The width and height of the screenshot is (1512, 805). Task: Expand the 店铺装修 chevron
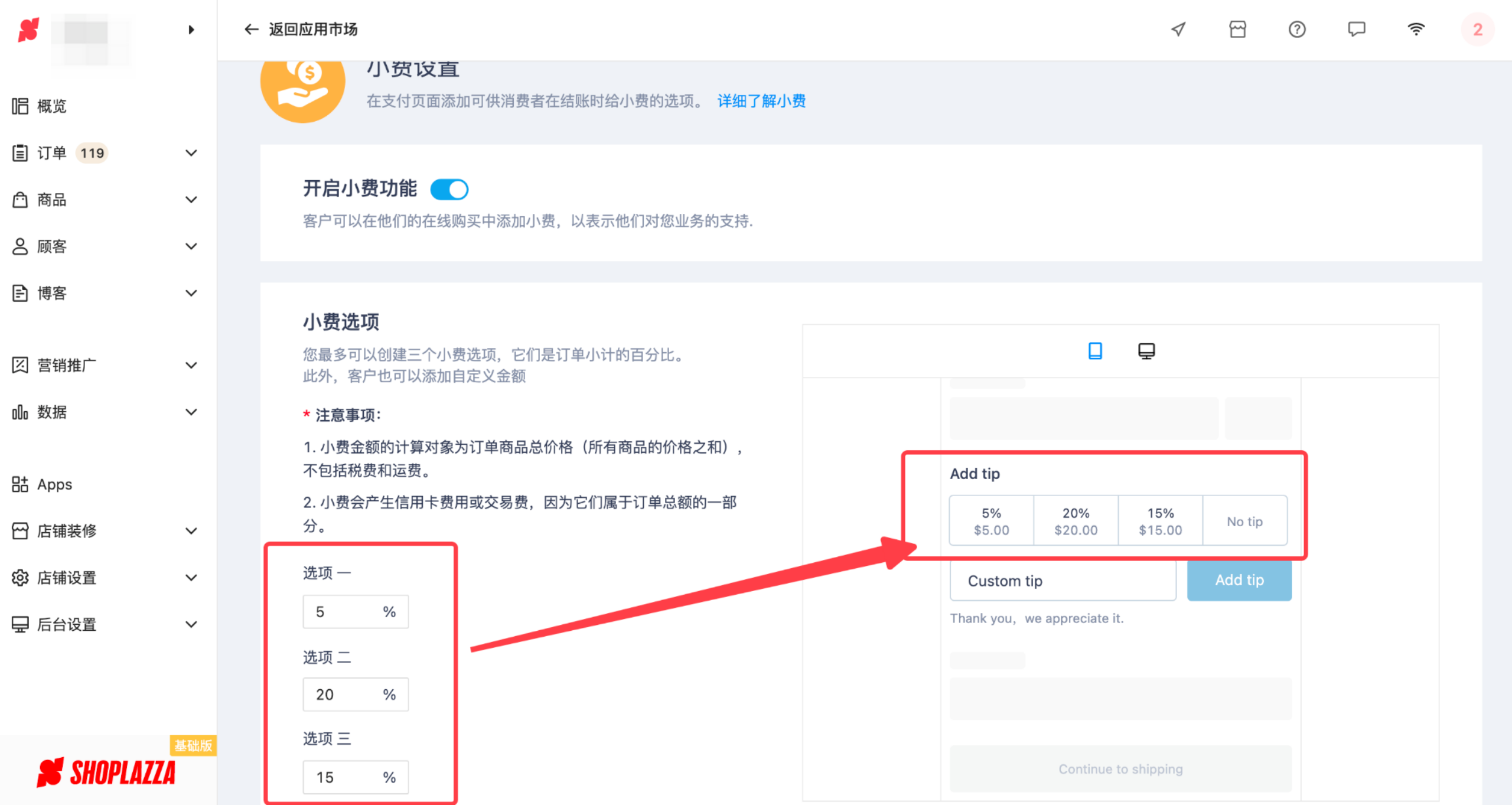pyautogui.click(x=191, y=531)
